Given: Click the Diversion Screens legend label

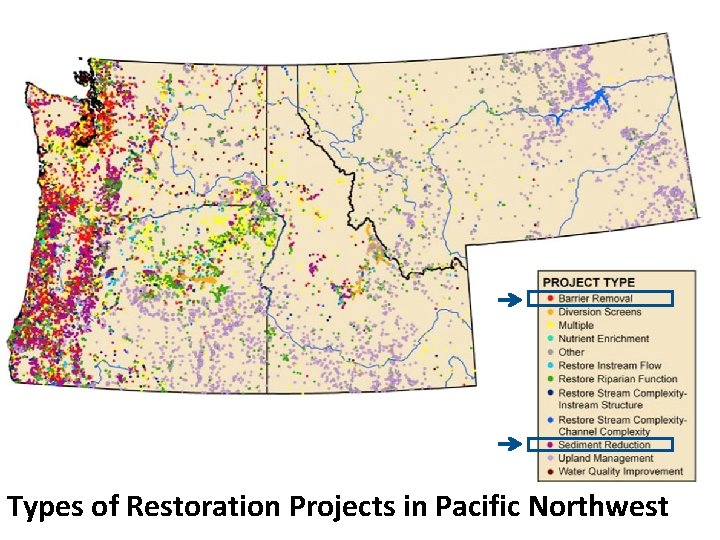Looking at the screenshot, I should [x=600, y=312].
